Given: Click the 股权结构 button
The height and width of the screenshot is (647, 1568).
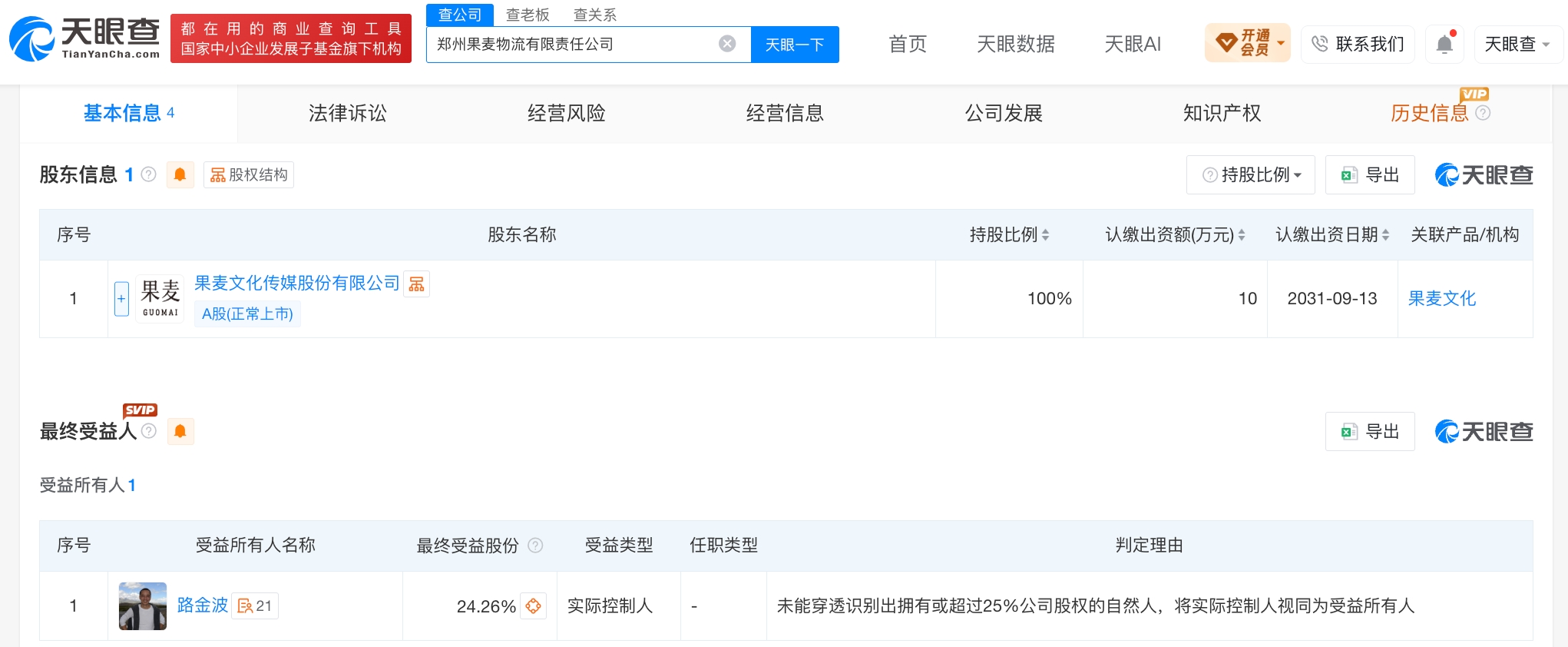Looking at the screenshot, I should tap(249, 175).
